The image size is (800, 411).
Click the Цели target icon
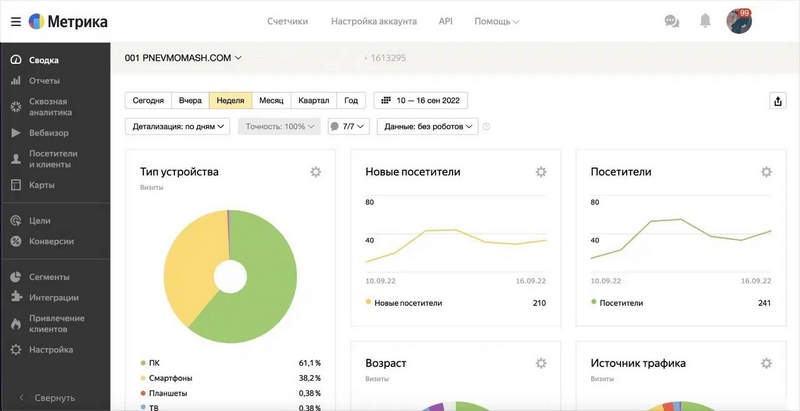pos(16,221)
